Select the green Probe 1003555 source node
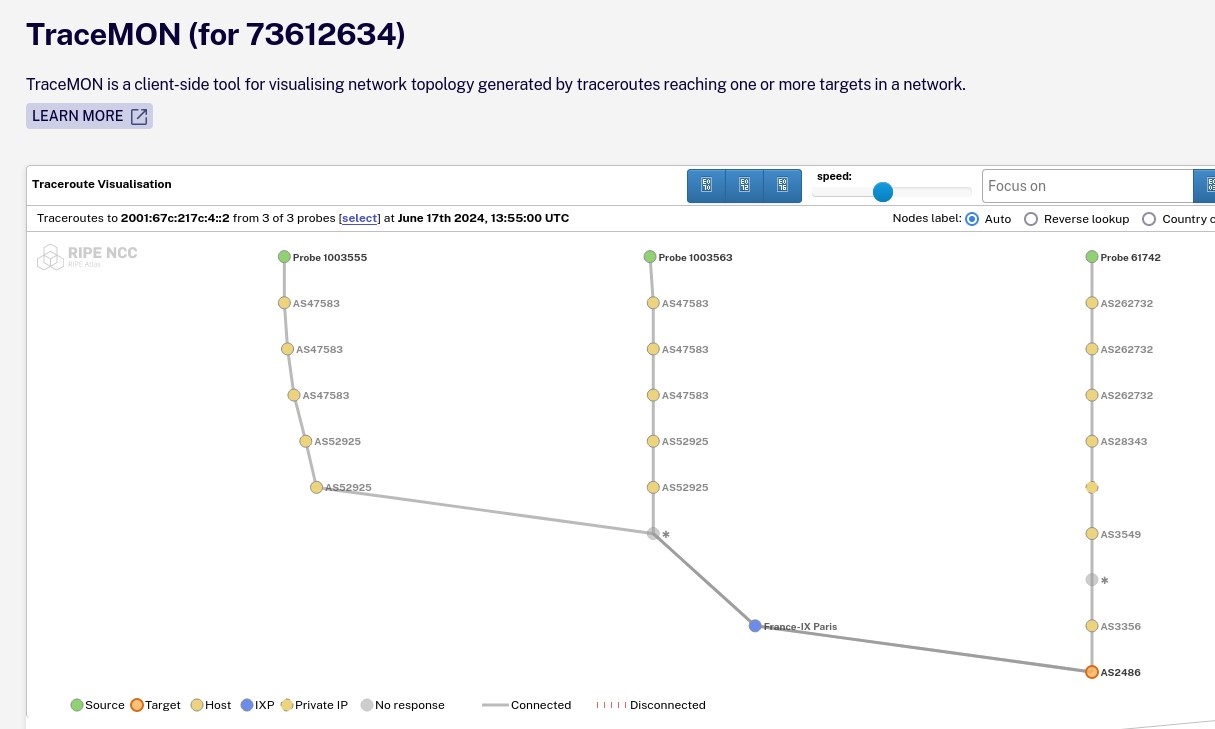 [x=284, y=256]
